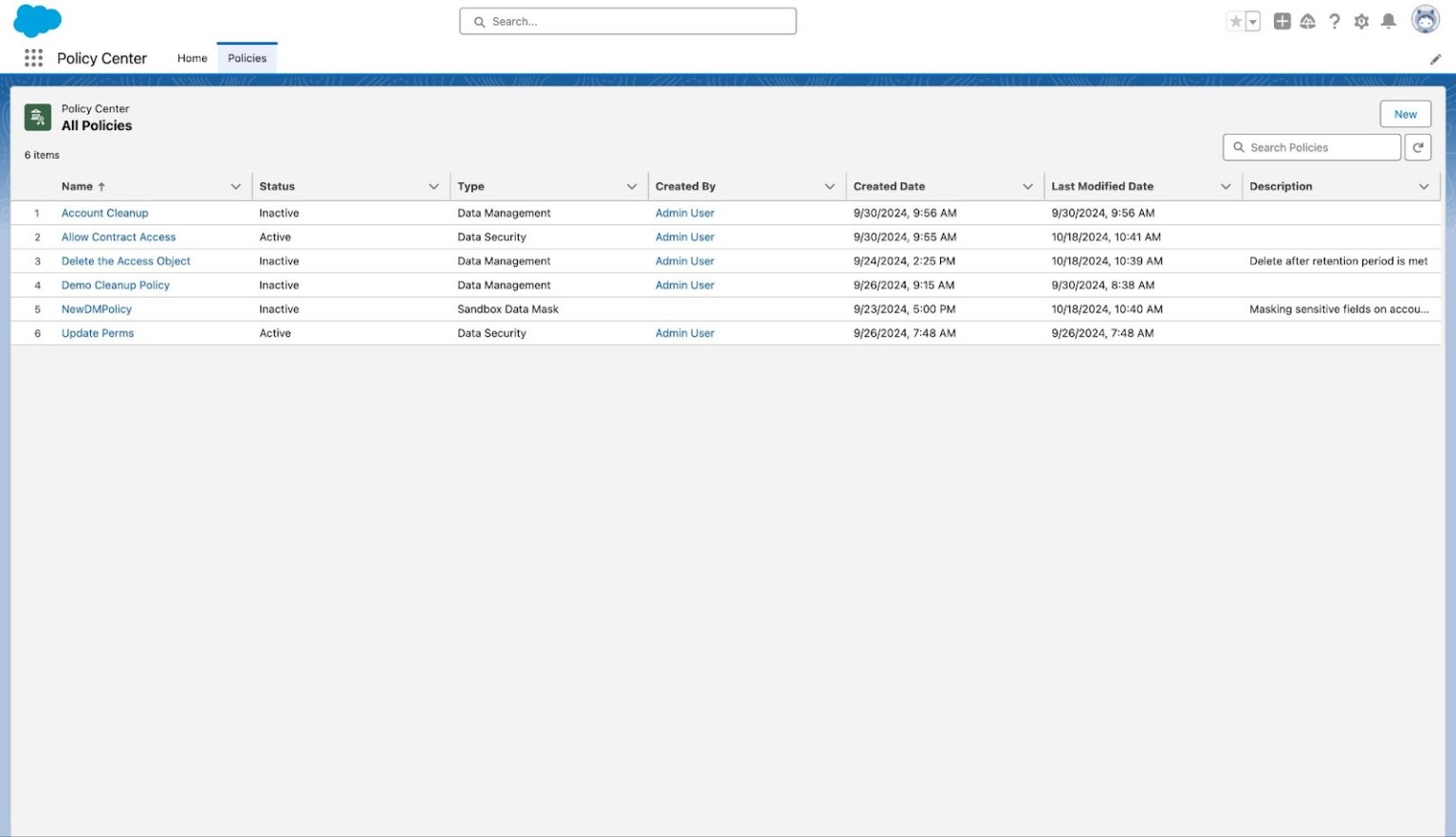The width and height of the screenshot is (1456, 837).
Task: Refresh the policy list
Action: pyautogui.click(x=1417, y=147)
